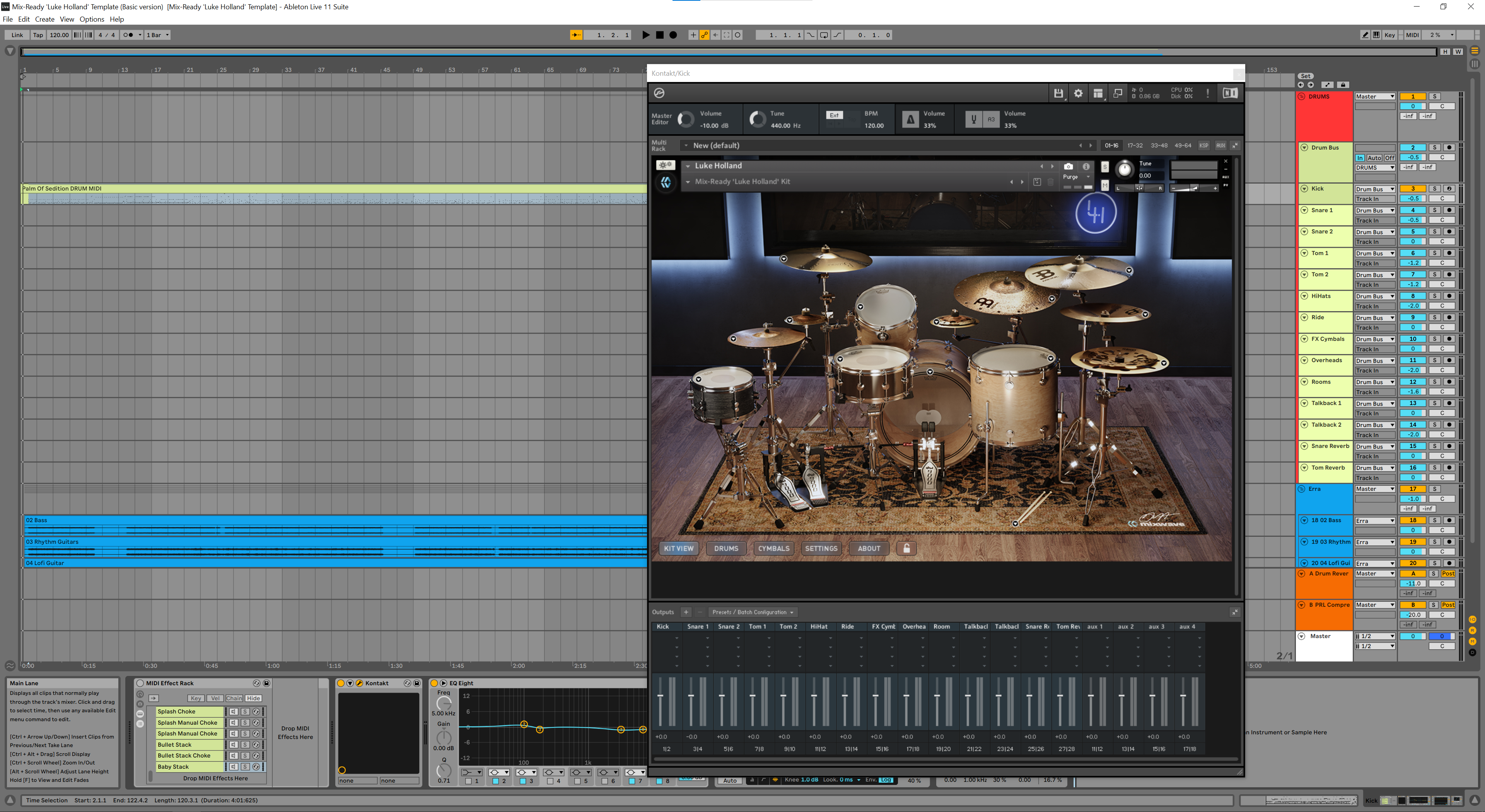Mute the Luke Holland Kontakt instrument

(1104, 185)
